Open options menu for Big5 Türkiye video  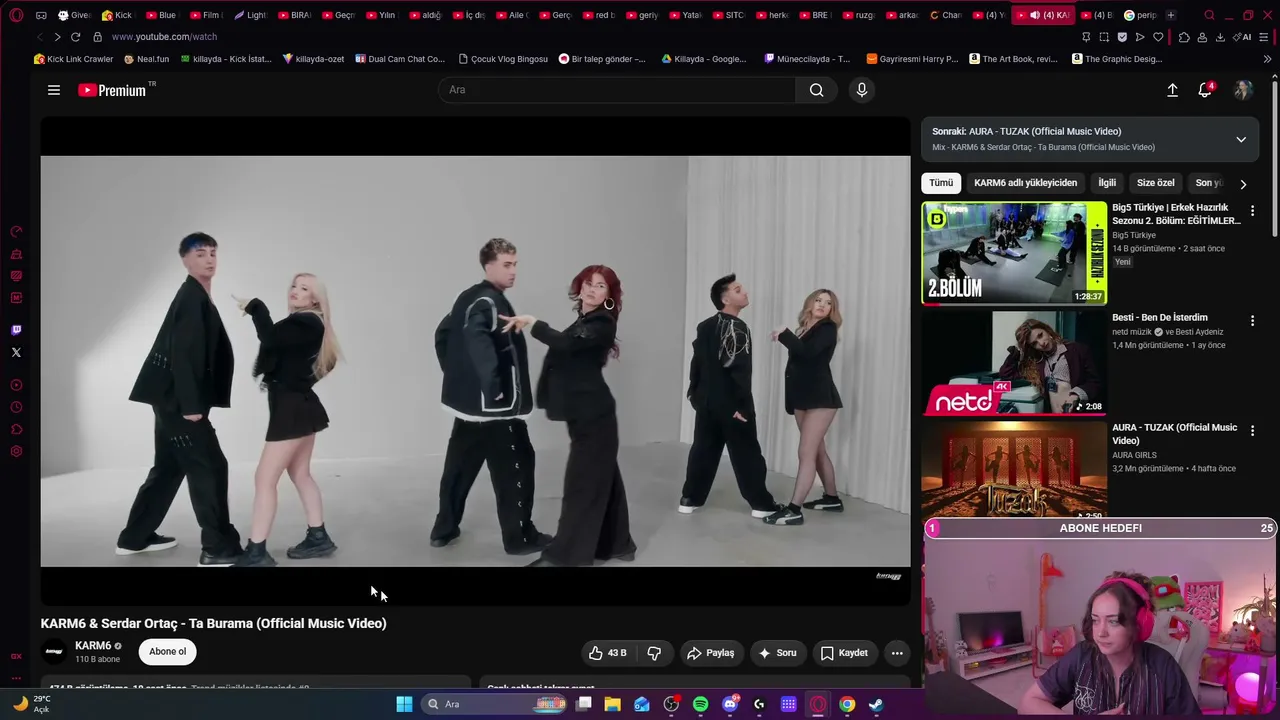click(1252, 211)
